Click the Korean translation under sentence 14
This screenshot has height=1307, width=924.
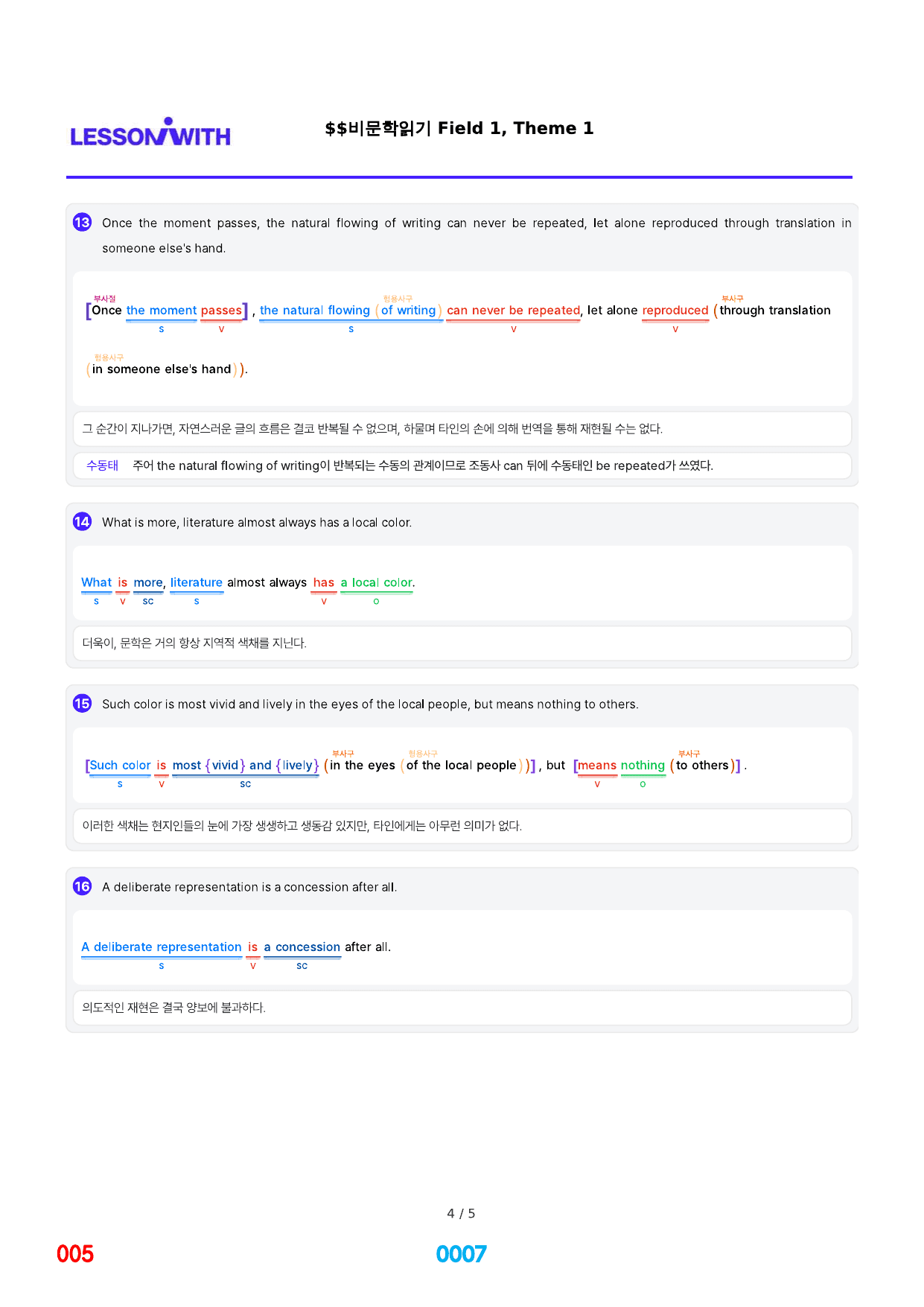click(194, 643)
